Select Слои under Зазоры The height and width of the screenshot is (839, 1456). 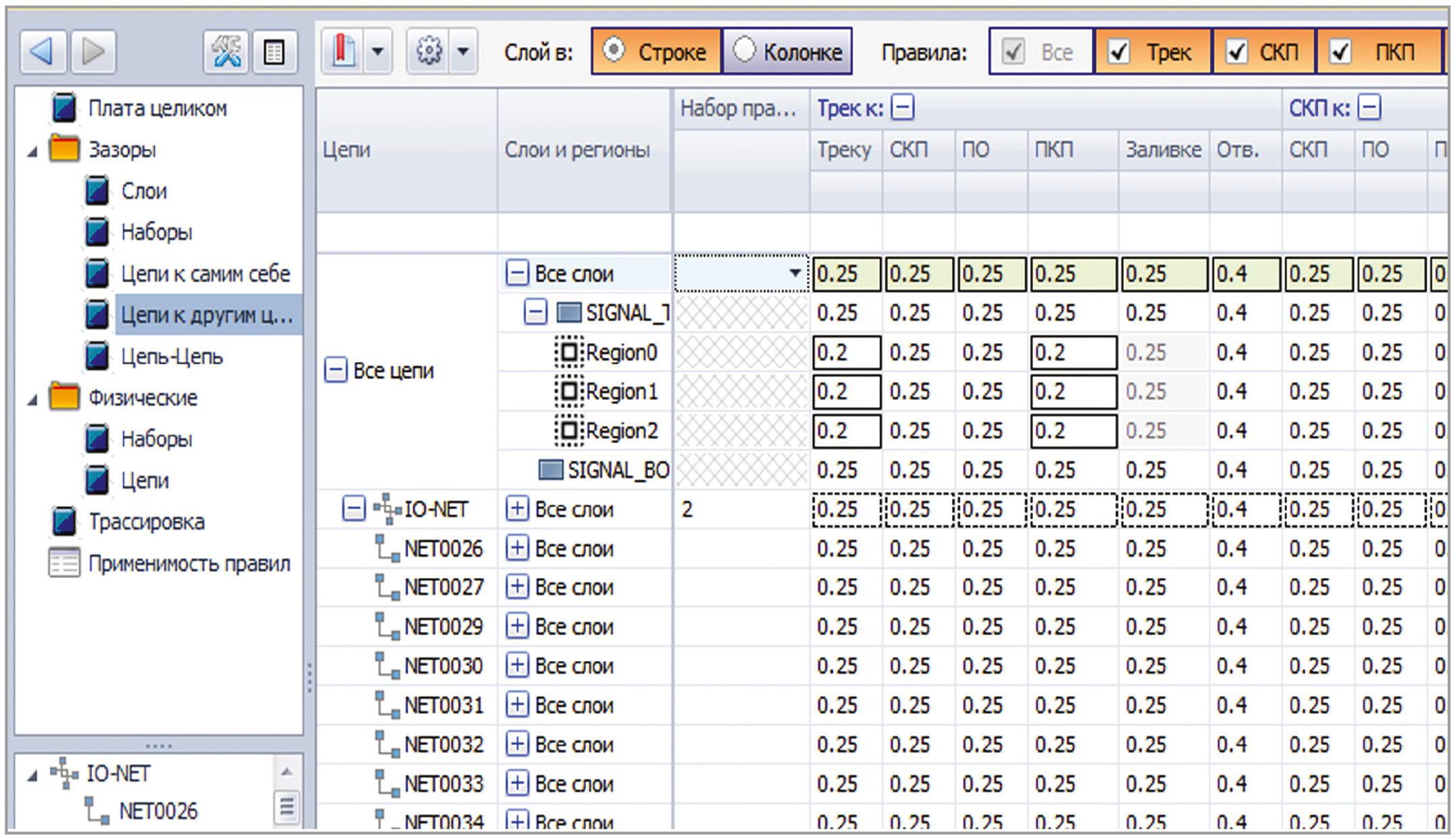(x=143, y=191)
